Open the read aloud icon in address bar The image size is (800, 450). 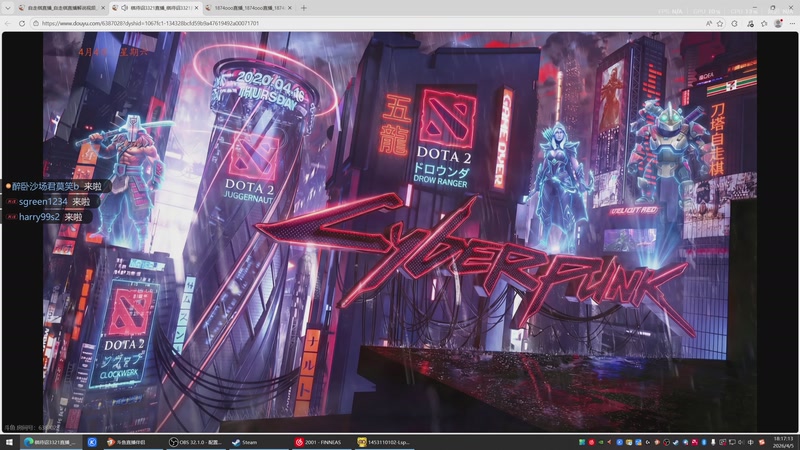[x=709, y=23]
